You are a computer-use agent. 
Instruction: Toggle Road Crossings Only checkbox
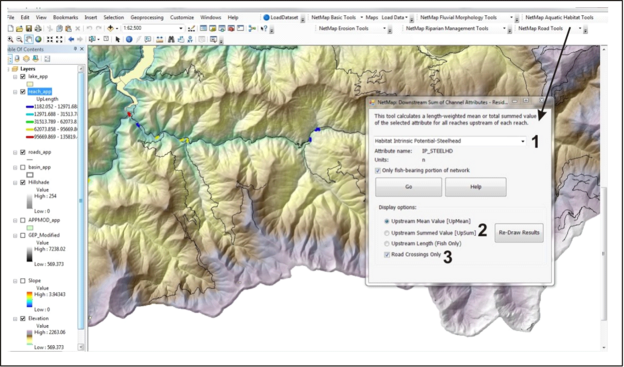pos(387,255)
